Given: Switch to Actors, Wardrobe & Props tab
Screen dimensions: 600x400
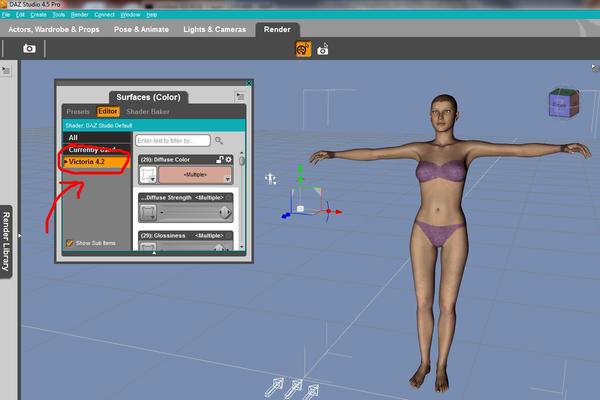Looking at the screenshot, I should click(54, 29).
